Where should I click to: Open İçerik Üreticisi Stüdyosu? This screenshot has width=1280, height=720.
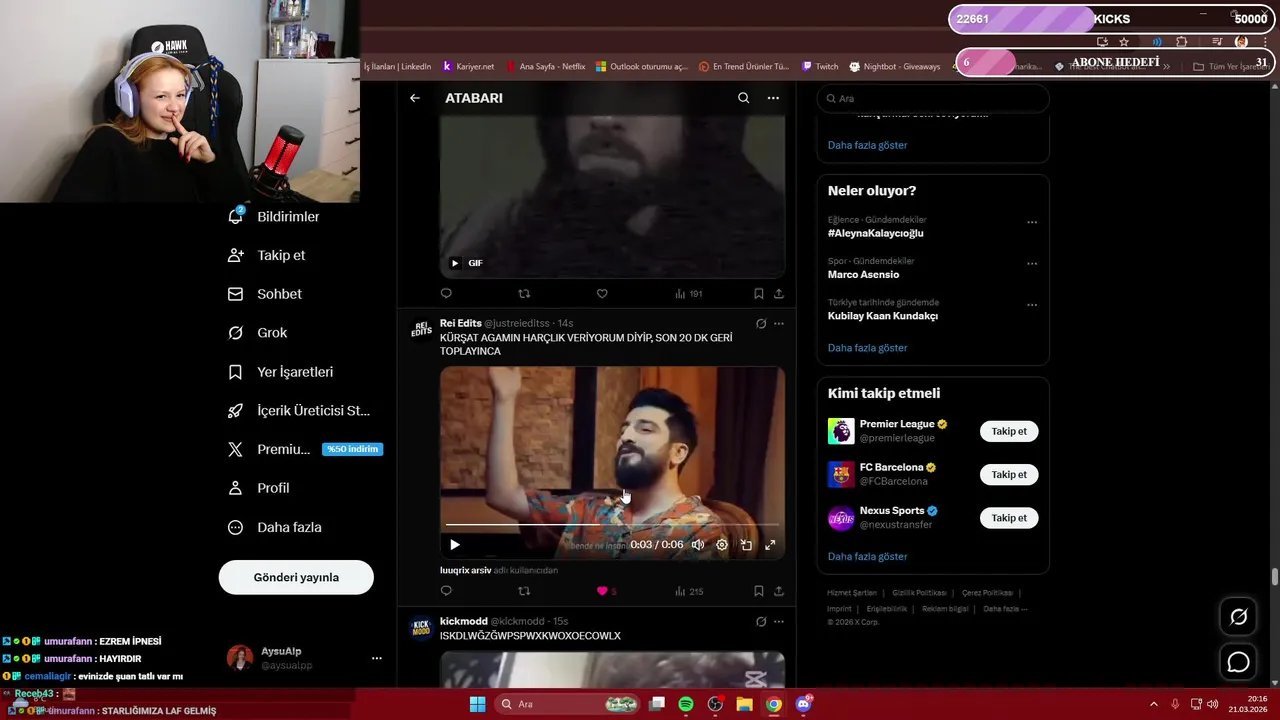(299, 411)
